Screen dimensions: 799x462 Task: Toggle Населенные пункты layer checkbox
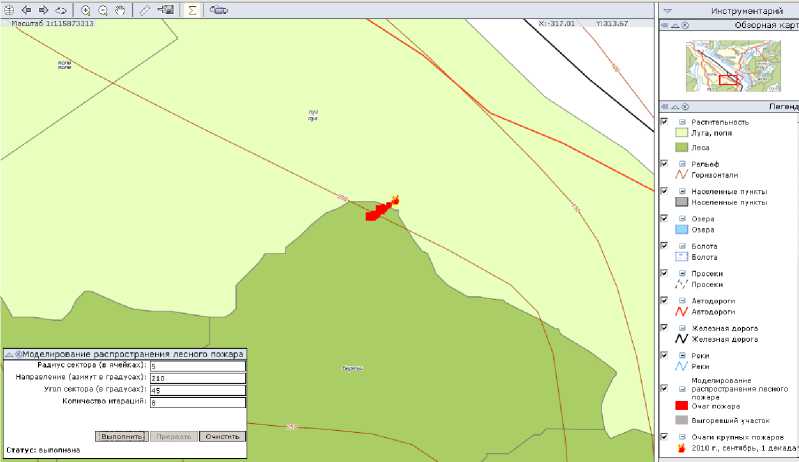(664, 191)
